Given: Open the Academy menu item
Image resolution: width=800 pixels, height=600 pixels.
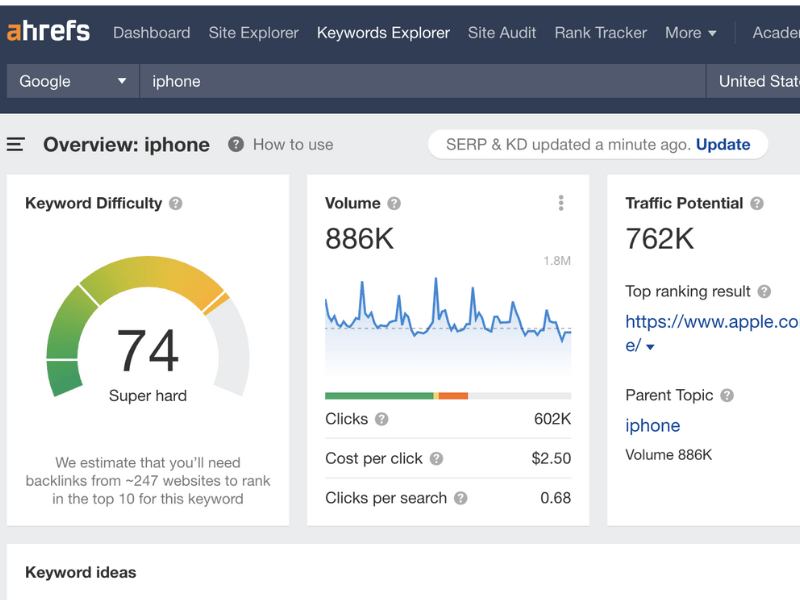Looking at the screenshot, I should coord(776,33).
